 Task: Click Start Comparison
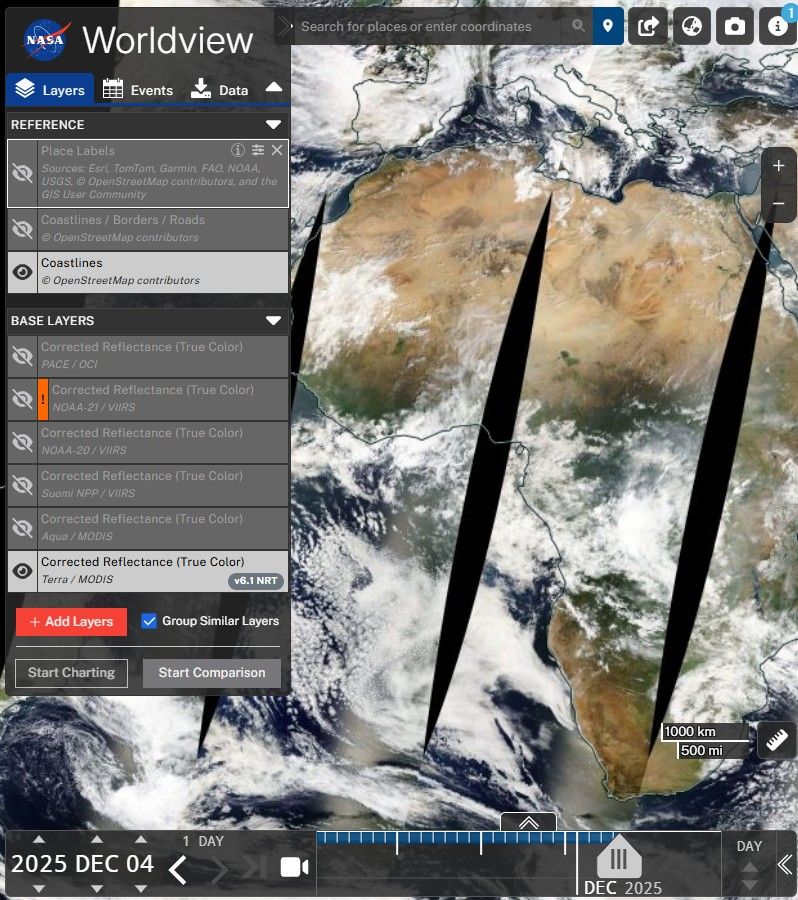tap(212, 673)
